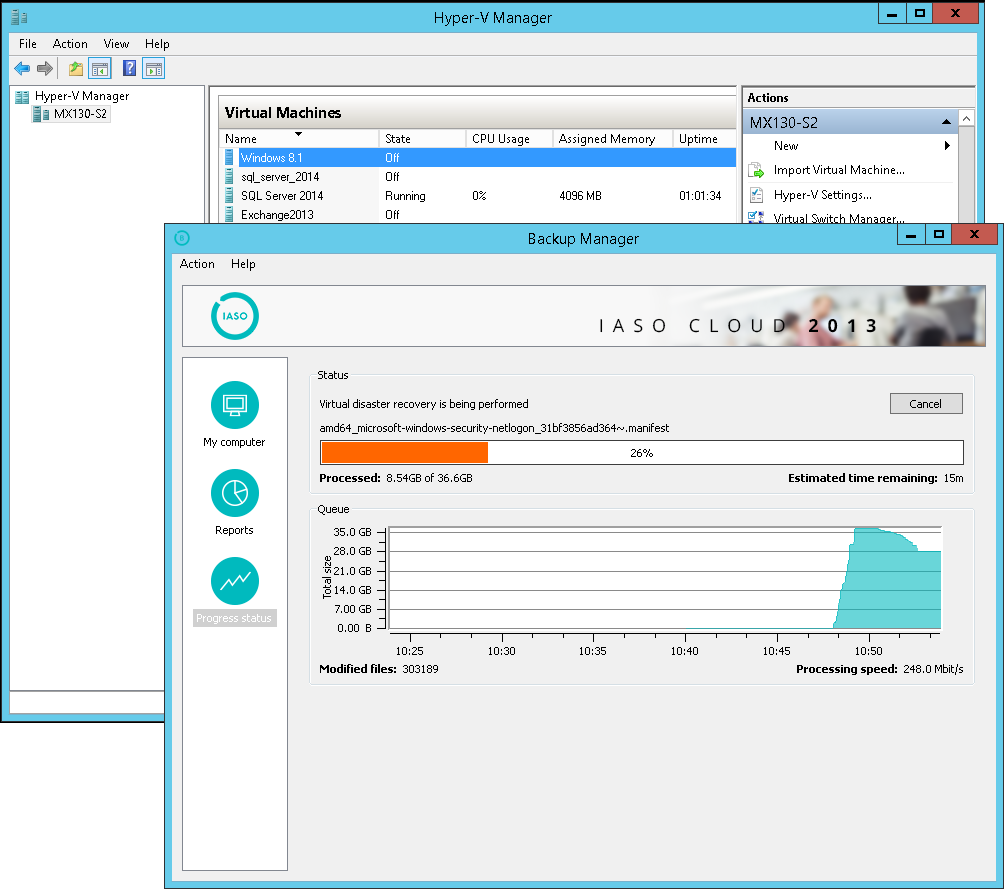Click the SQL Server 2014 VM icon
The width and height of the screenshot is (1004, 889).
pyautogui.click(x=229, y=195)
